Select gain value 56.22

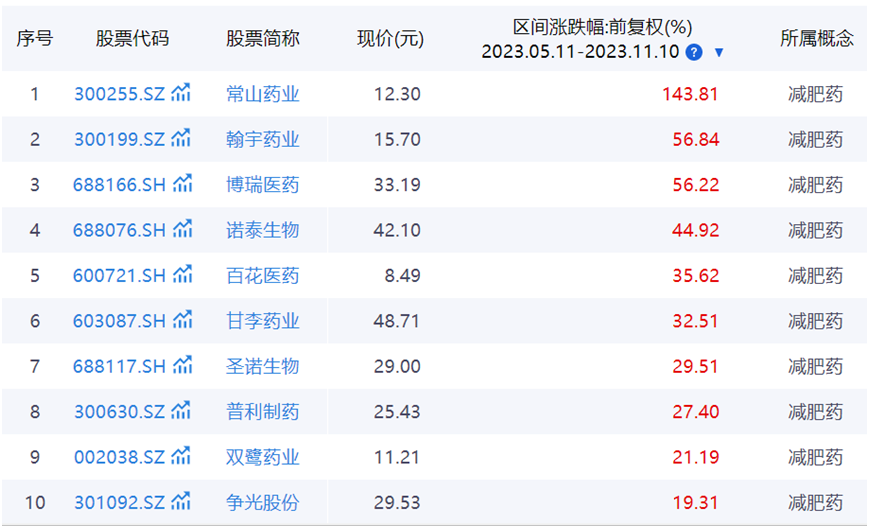[696, 185]
